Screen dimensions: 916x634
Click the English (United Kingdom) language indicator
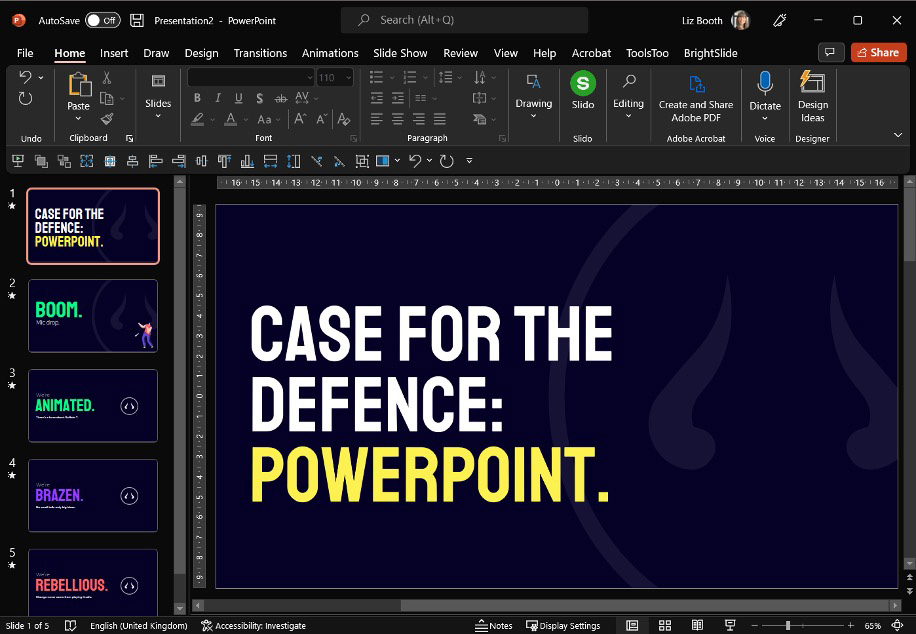(138, 625)
